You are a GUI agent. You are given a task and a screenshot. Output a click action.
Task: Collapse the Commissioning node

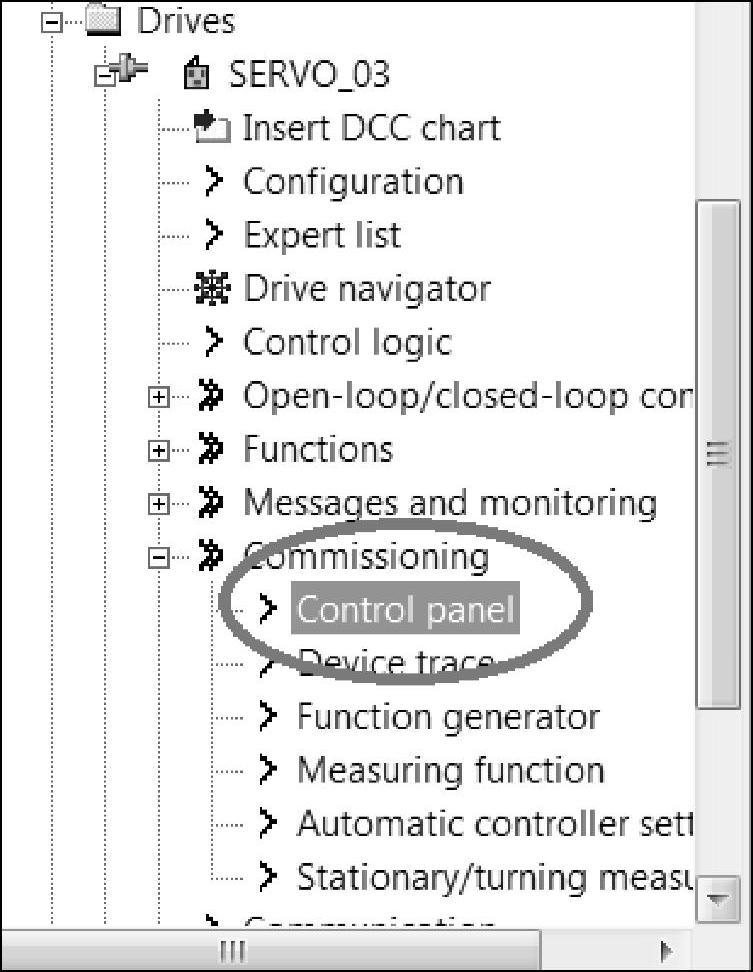click(158, 558)
